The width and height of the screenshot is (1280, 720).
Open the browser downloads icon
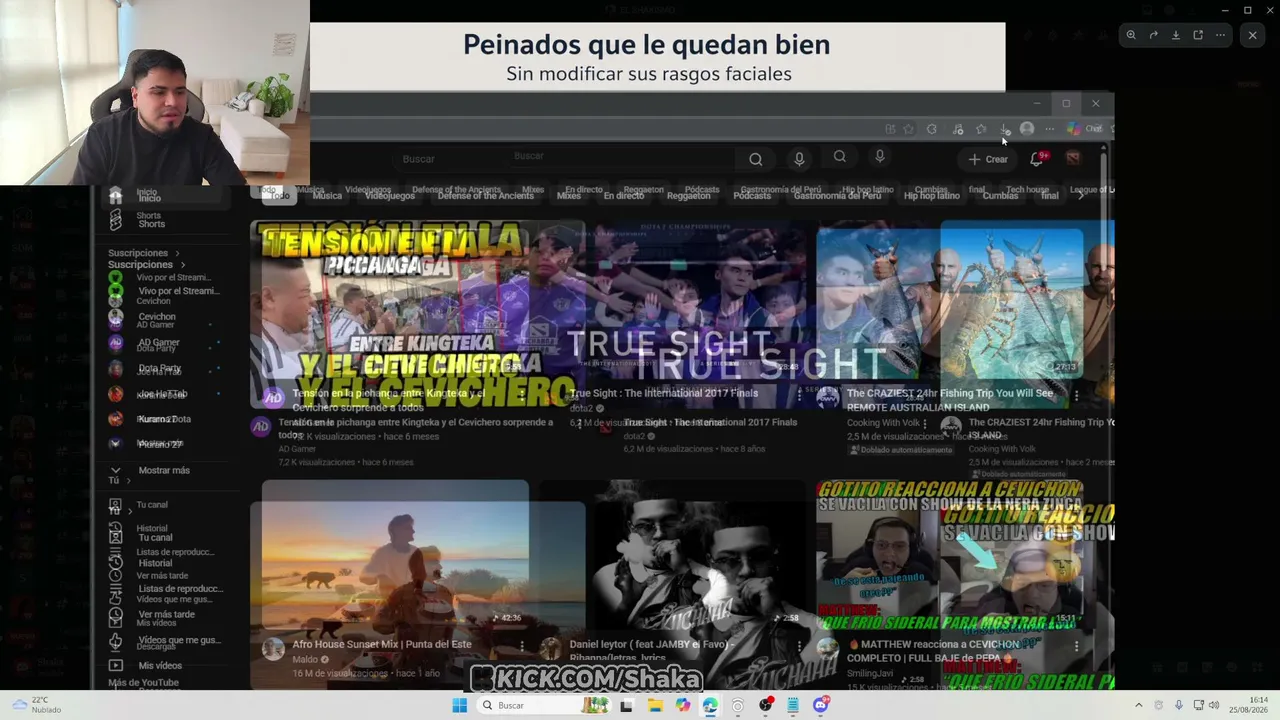pyautogui.click(x=1004, y=129)
